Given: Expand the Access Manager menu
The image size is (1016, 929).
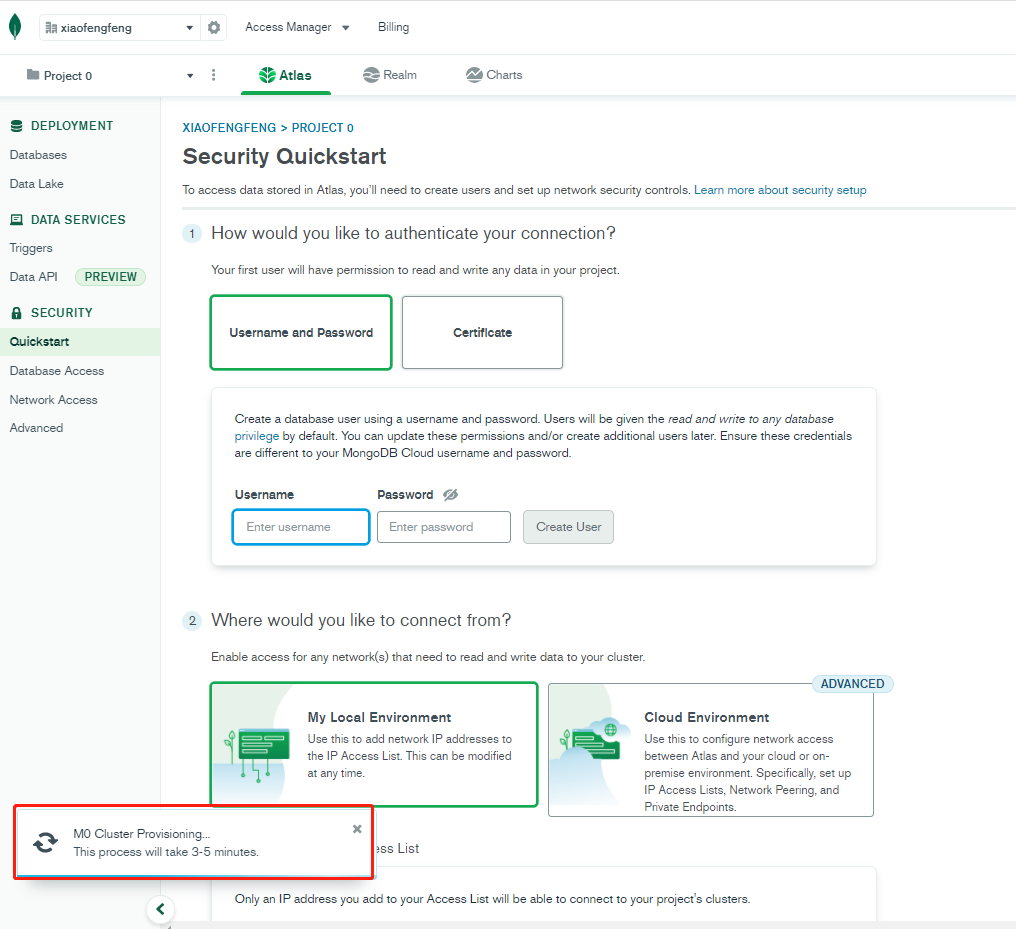Looking at the screenshot, I should [297, 27].
